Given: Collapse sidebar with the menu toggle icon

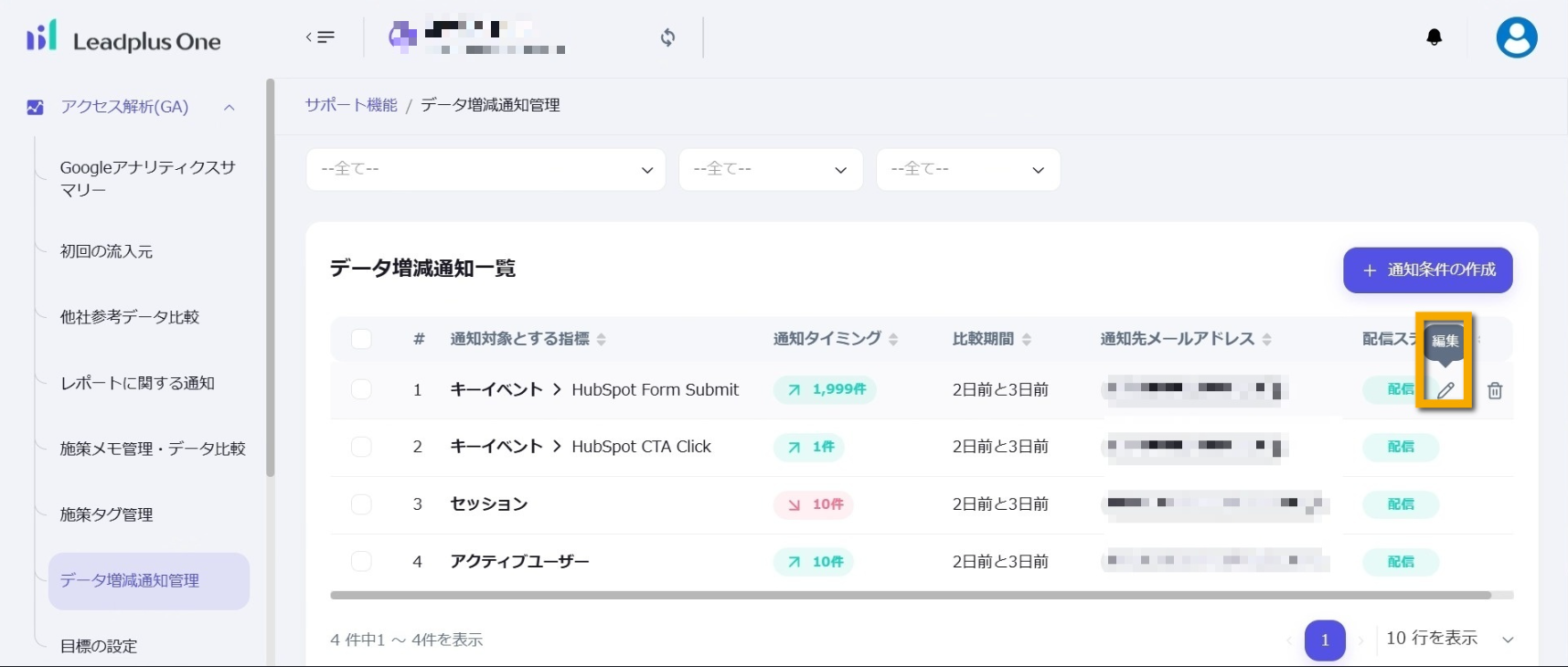Looking at the screenshot, I should coord(320,37).
